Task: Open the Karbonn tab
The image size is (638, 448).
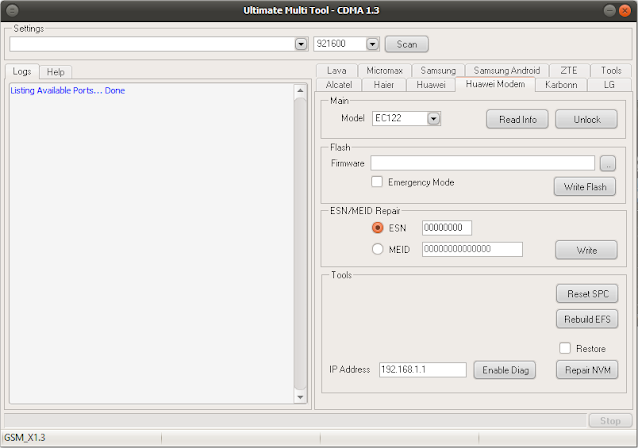Action: tap(561, 85)
